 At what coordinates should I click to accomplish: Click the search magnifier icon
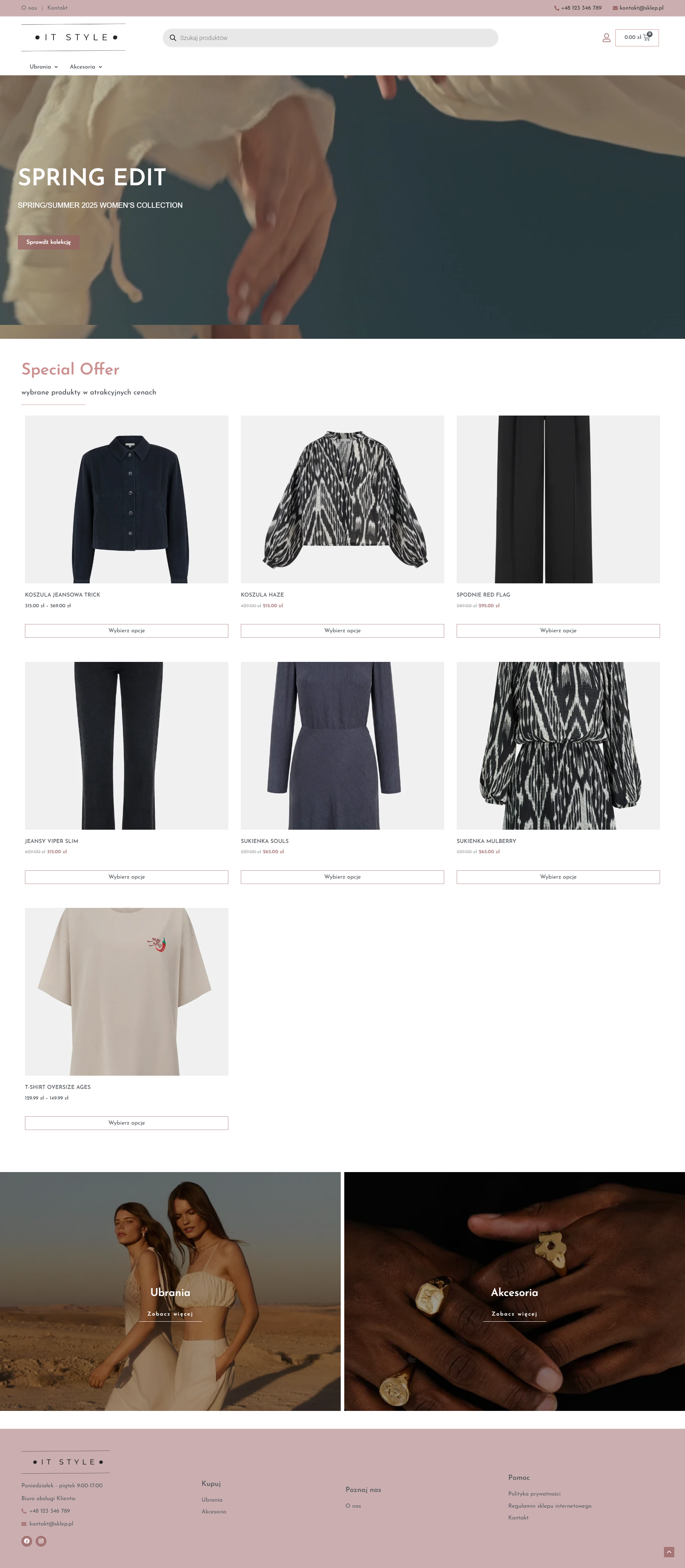[173, 38]
